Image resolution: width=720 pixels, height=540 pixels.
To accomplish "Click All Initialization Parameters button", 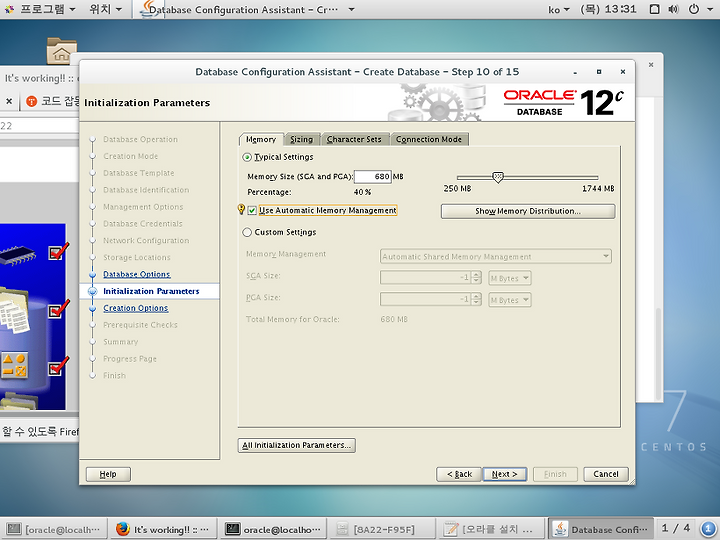I will pos(297,445).
